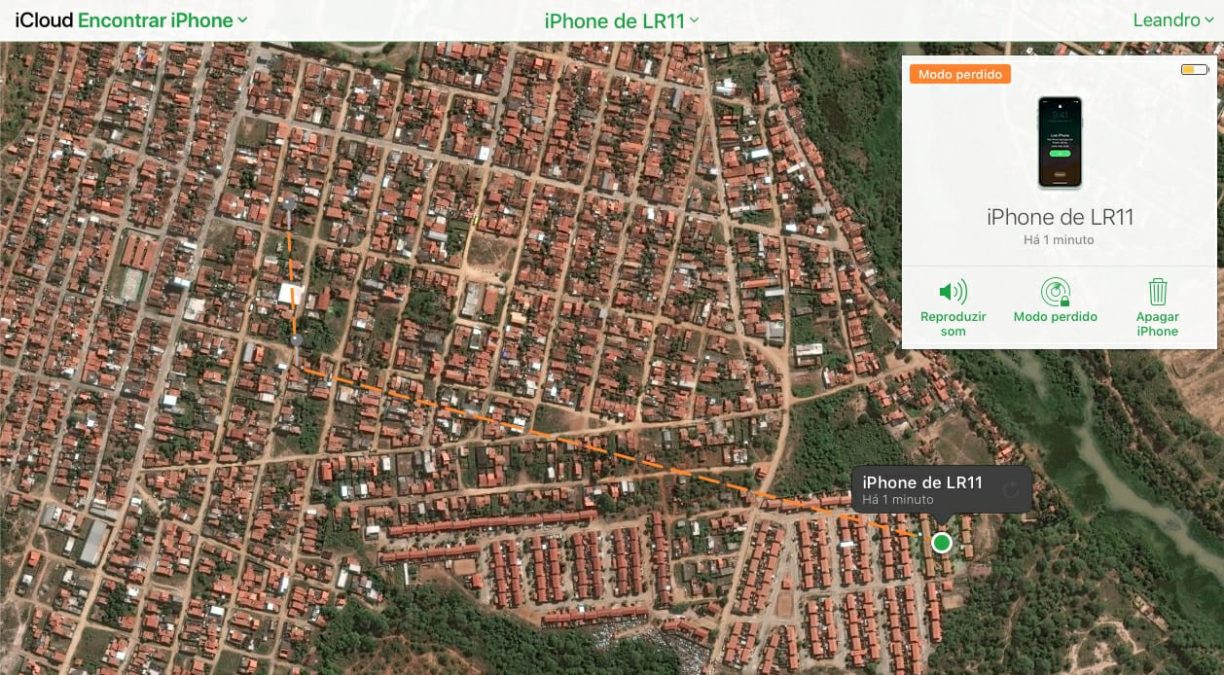Click the Reproduzir som label

(x=953, y=324)
